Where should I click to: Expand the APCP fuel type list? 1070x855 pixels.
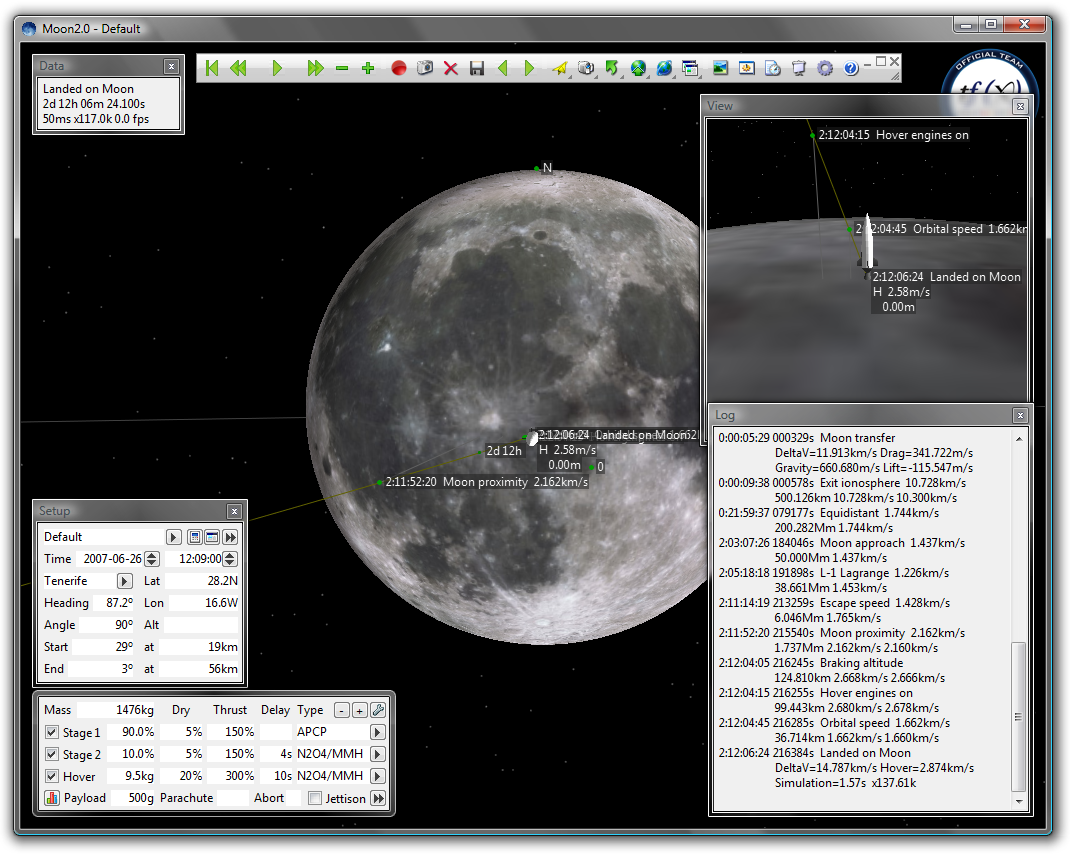378,733
